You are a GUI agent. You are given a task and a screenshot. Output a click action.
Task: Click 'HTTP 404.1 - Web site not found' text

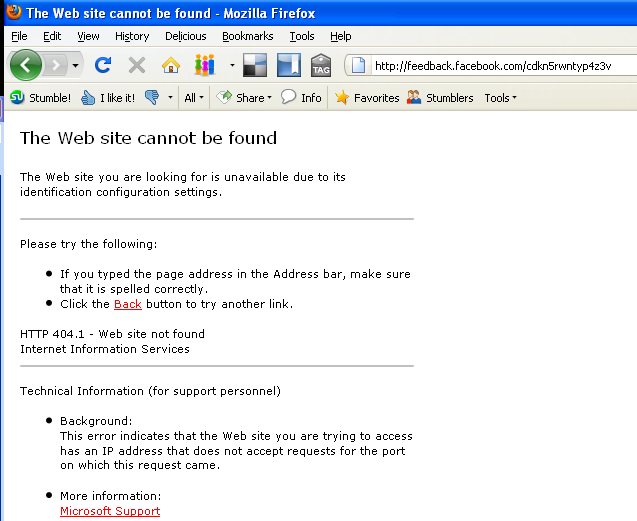[112, 334]
